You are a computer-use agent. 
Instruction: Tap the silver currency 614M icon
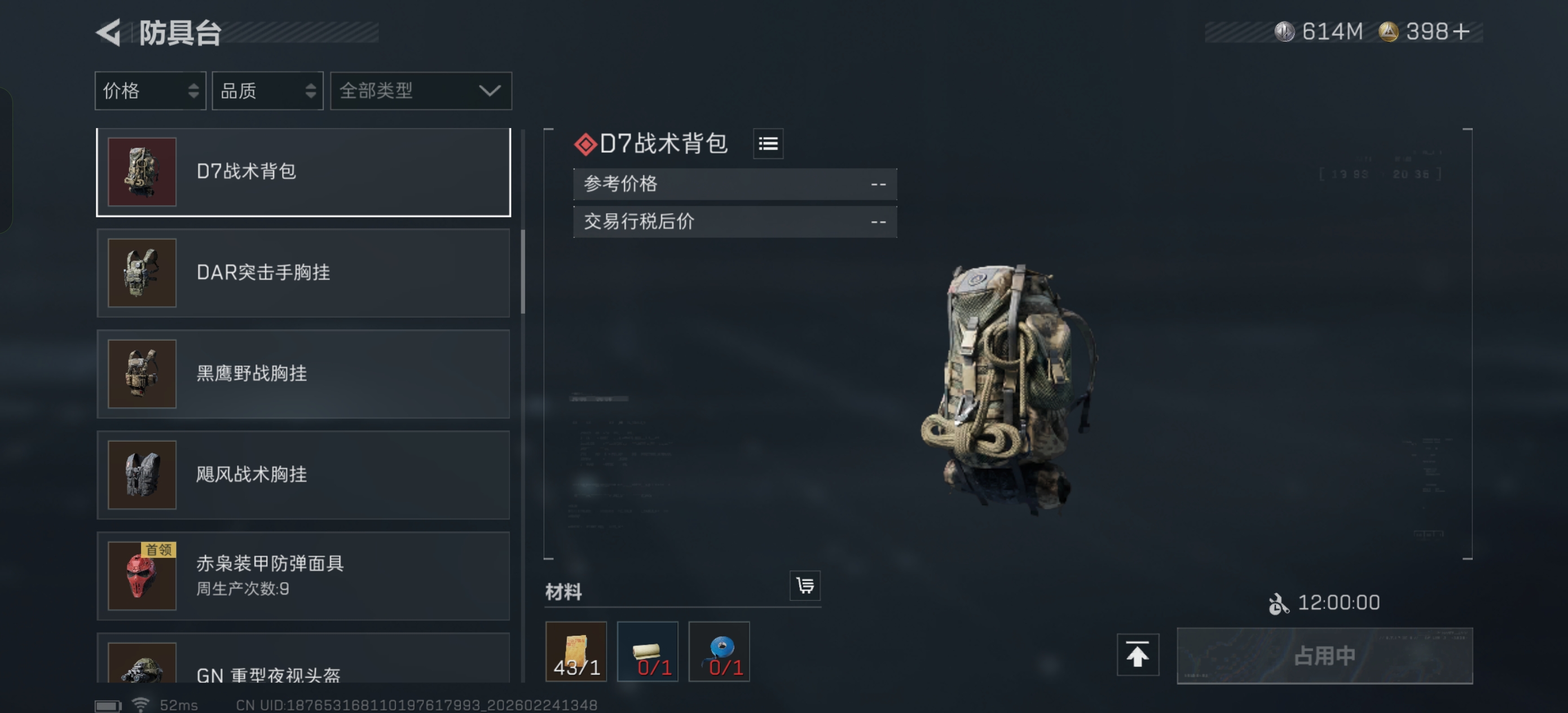pyautogui.click(x=1284, y=32)
